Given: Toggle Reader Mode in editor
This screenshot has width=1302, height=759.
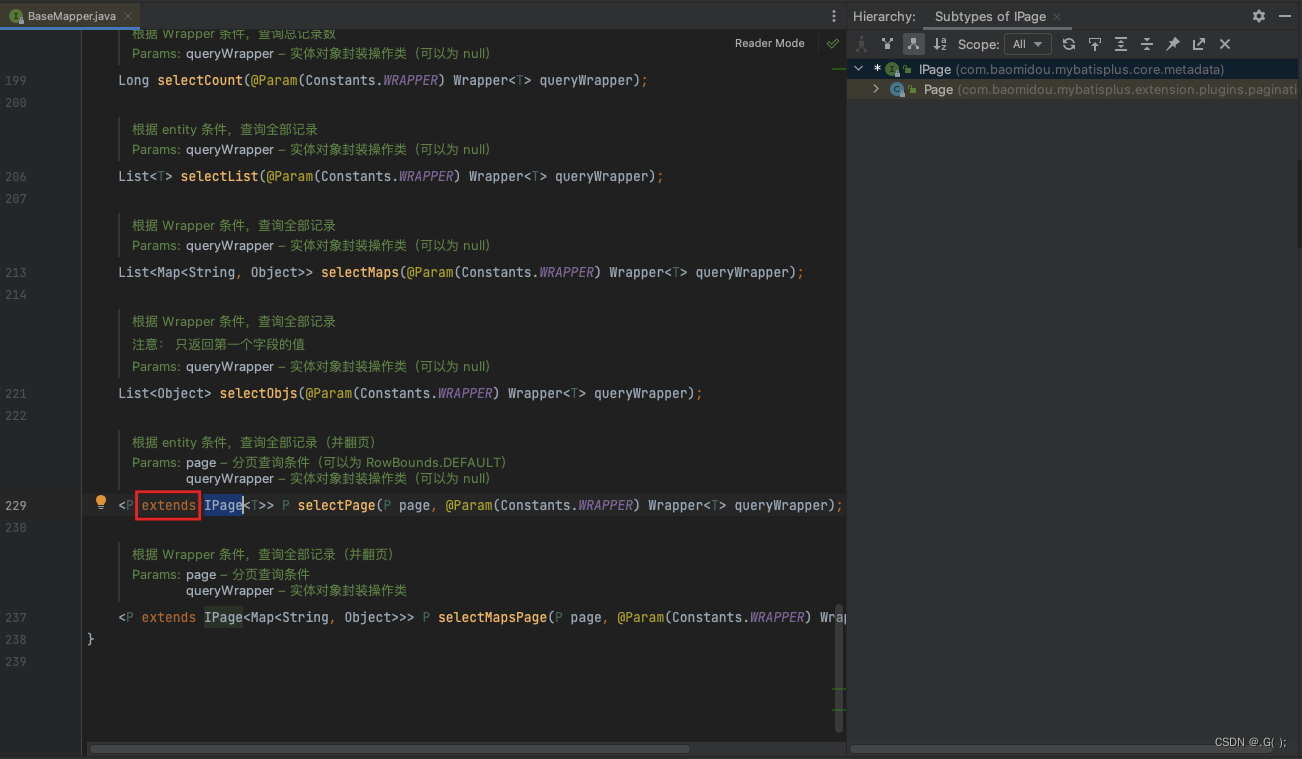Looking at the screenshot, I should [770, 43].
